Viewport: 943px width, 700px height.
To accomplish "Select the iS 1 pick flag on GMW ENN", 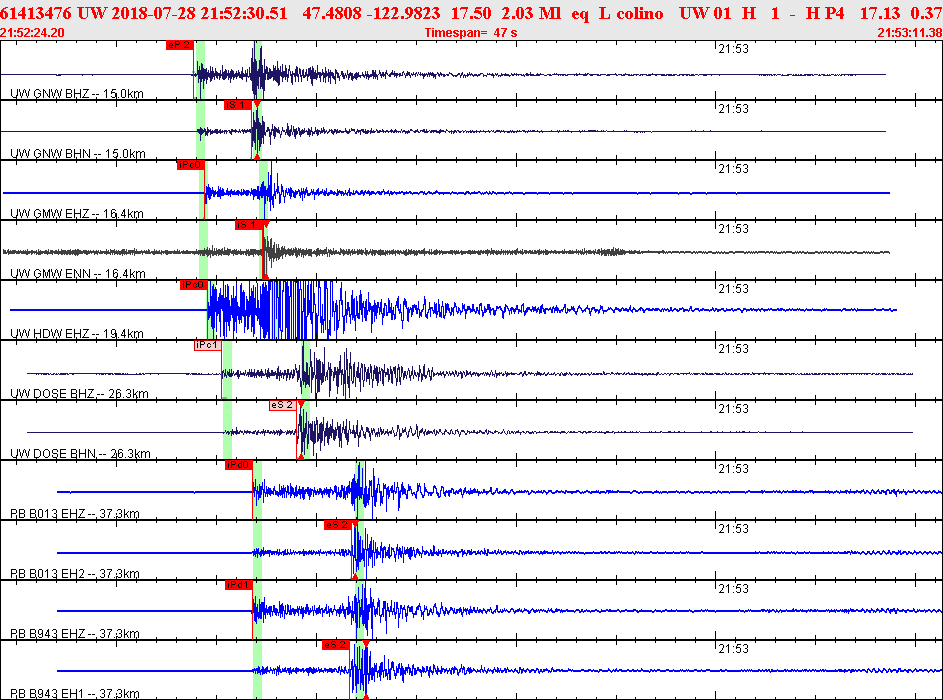I will [249, 226].
